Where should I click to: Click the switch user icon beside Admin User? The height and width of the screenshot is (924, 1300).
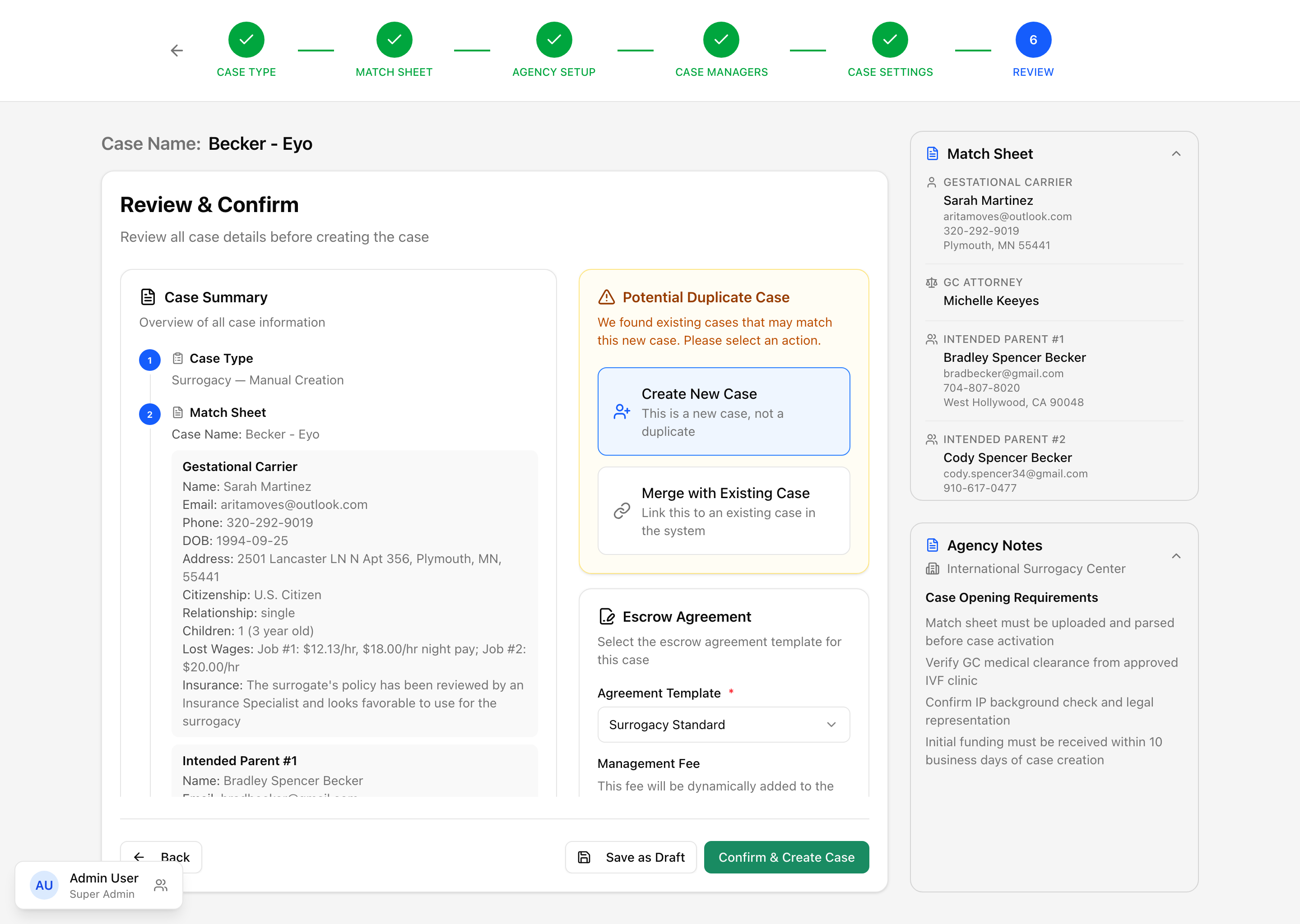pyautogui.click(x=161, y=885)
